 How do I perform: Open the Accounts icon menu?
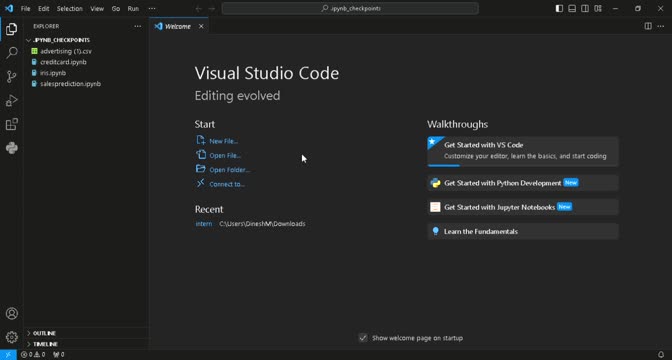coord(12,313)
